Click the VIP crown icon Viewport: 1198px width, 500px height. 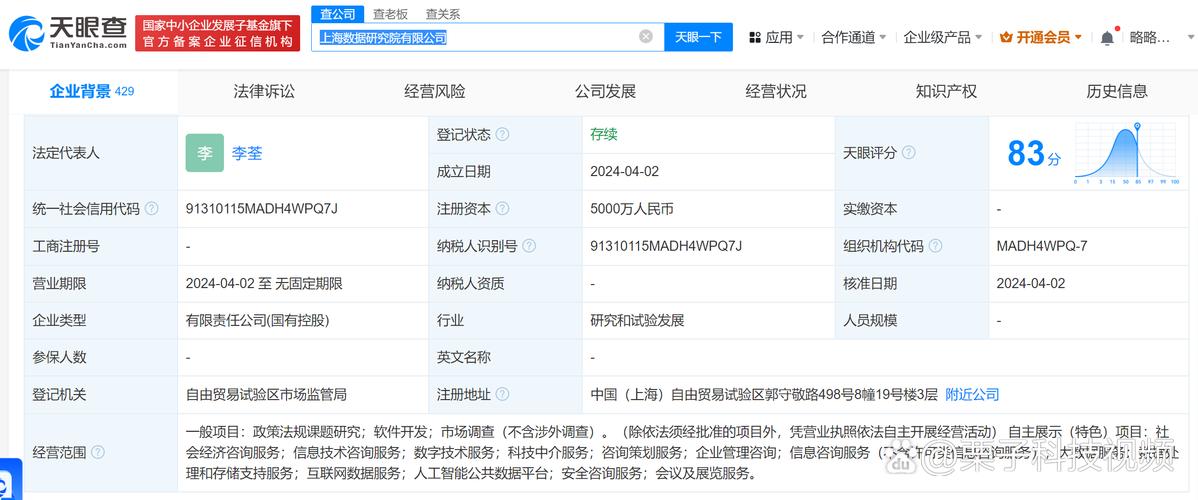1005,37
